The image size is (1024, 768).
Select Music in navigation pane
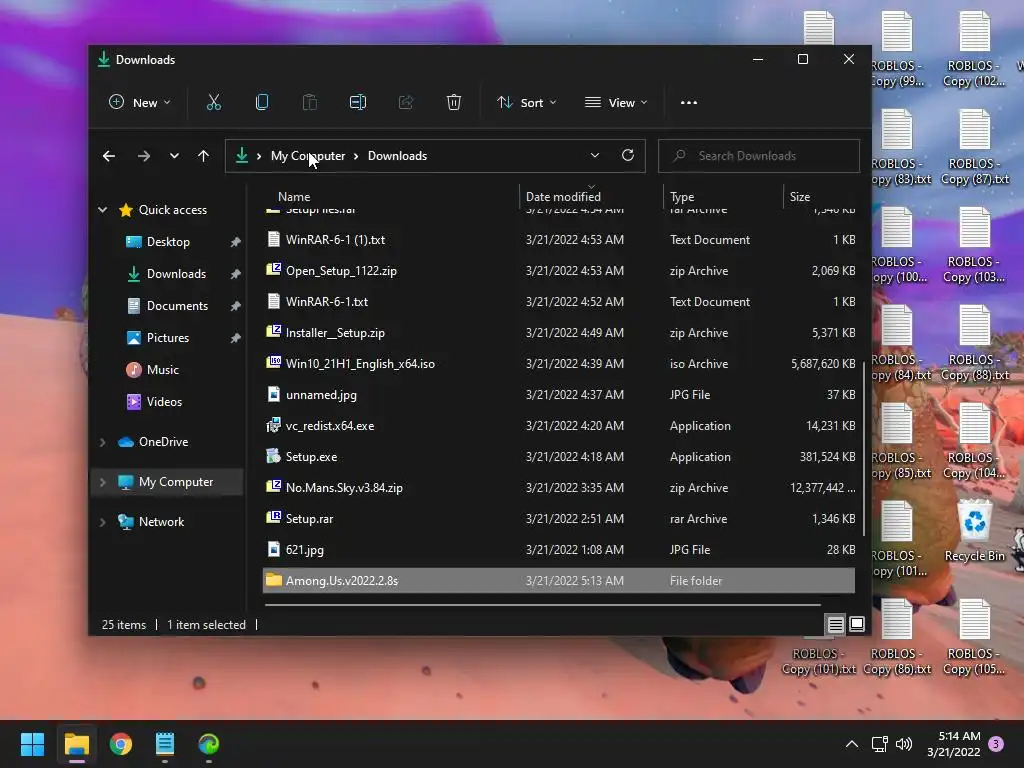click(x=163, y=370)
